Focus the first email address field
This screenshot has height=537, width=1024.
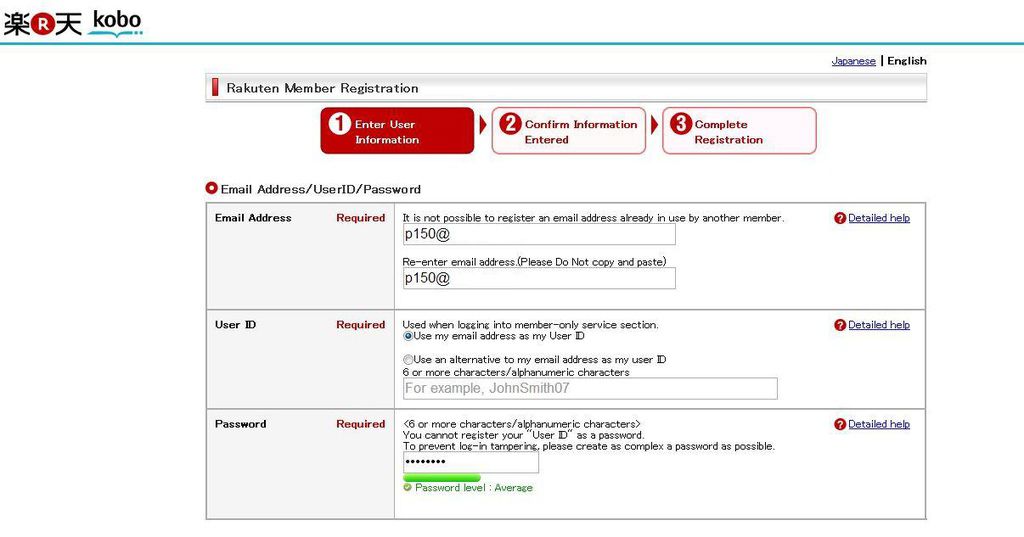539,234
